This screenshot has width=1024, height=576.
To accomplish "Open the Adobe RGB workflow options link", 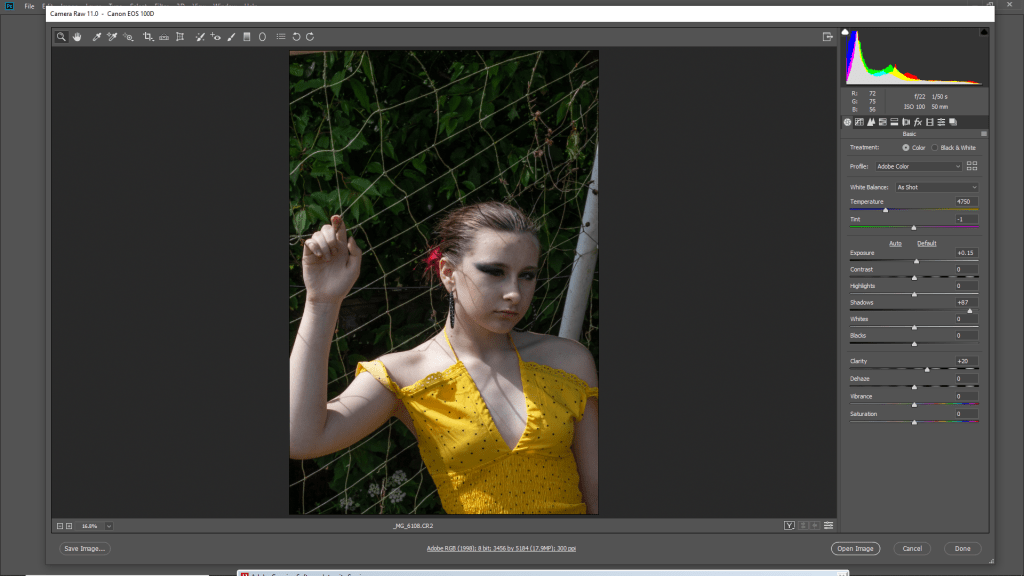I will tap(501, 548).
